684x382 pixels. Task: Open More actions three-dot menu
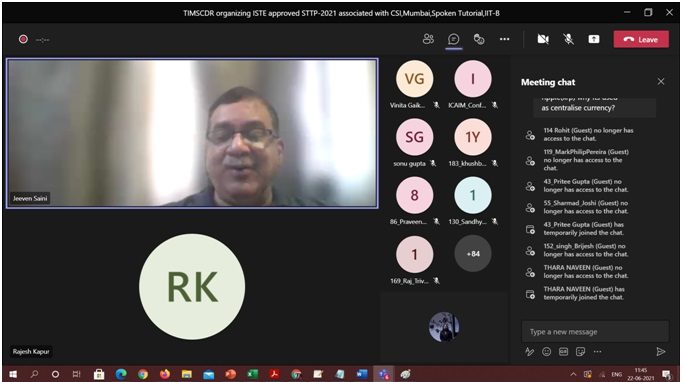pyautogui.click(x=505, y=39)
